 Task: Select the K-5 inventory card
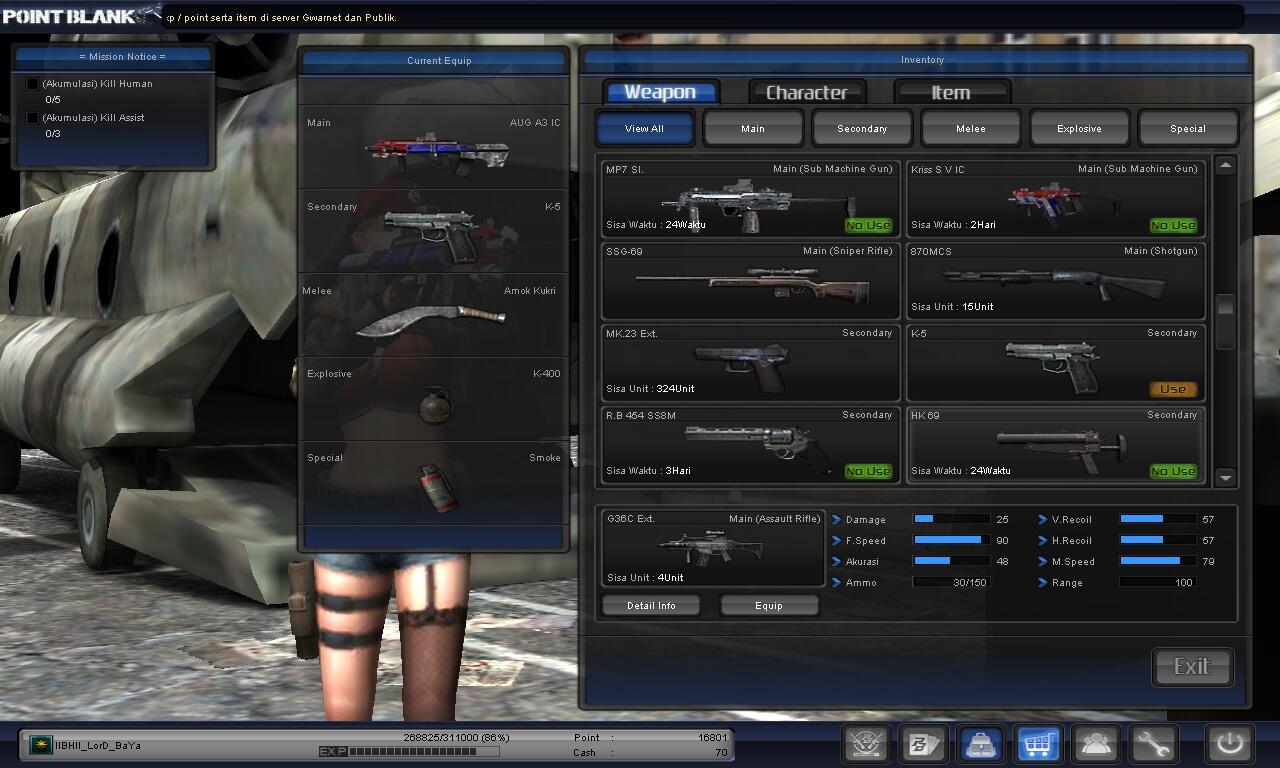click(x=1055, y=363)
